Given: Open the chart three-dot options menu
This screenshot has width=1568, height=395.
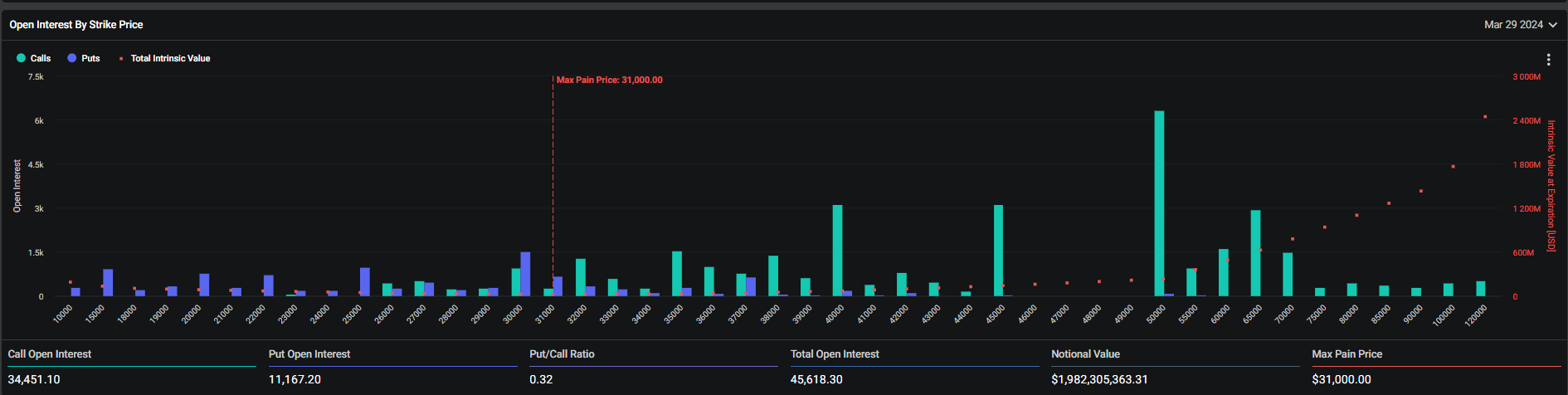Looking at the screenshot, I should pos(1548,60).
